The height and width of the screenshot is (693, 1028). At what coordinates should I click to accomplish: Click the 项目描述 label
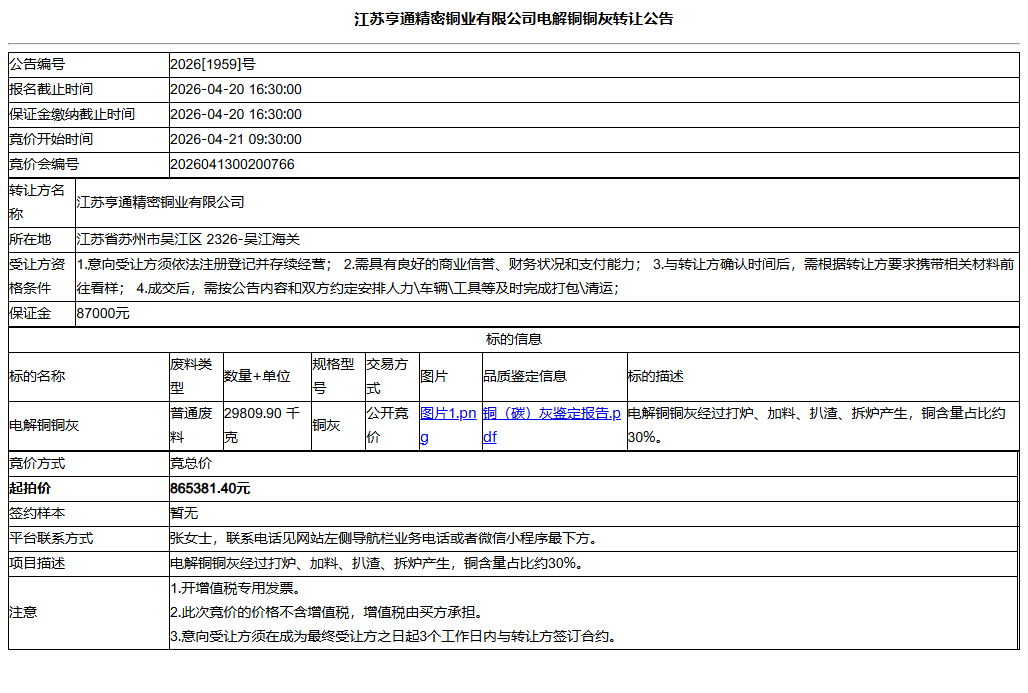click(x=37, y=563)
